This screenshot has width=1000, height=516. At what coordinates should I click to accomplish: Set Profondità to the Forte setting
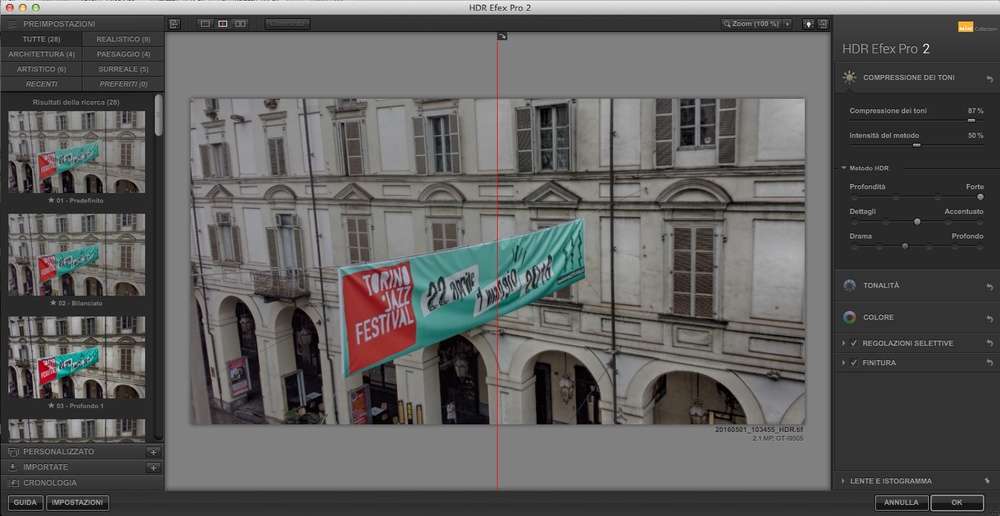point(980,197)
